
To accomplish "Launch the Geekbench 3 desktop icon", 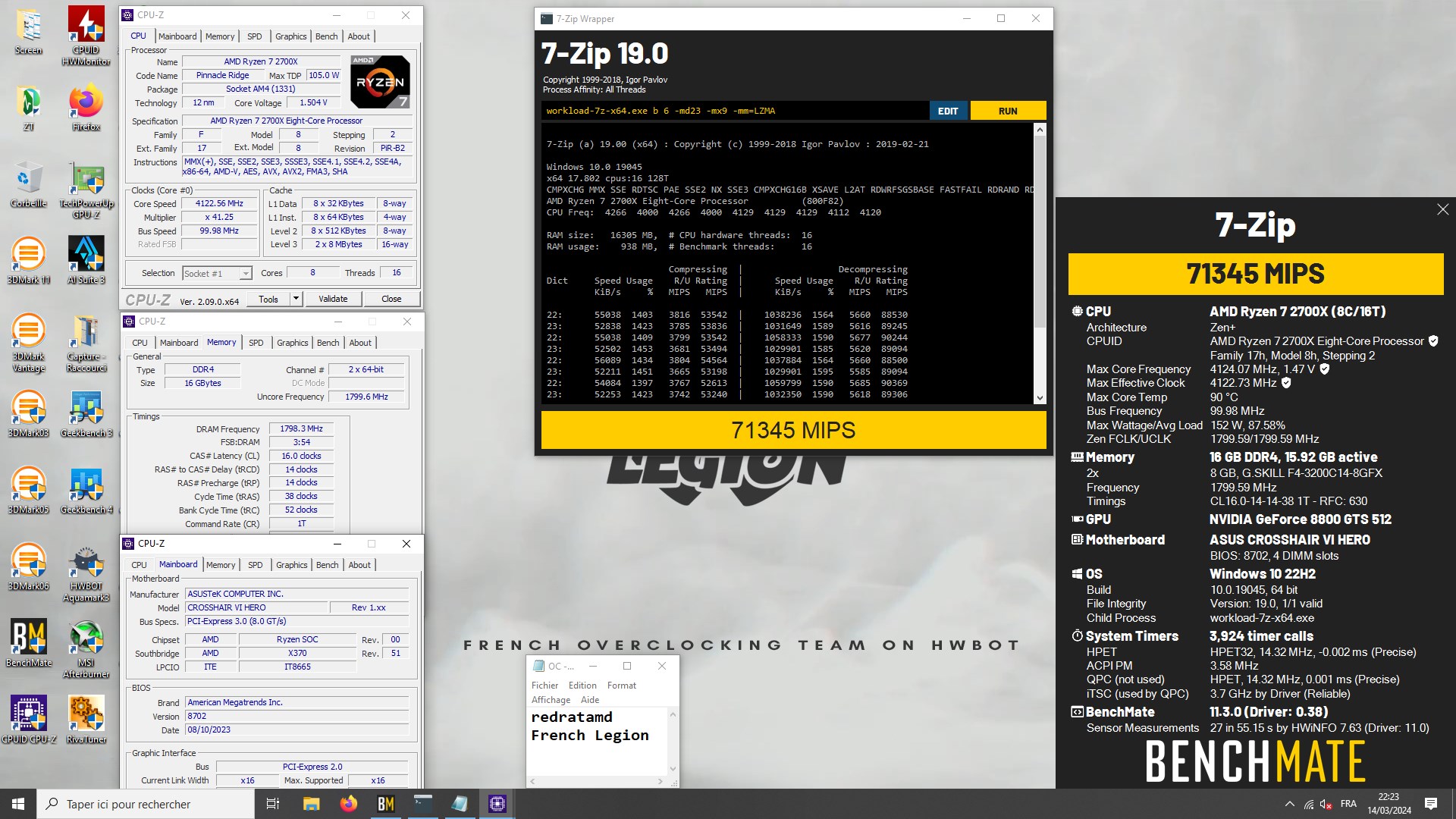I will coord(86,414).
